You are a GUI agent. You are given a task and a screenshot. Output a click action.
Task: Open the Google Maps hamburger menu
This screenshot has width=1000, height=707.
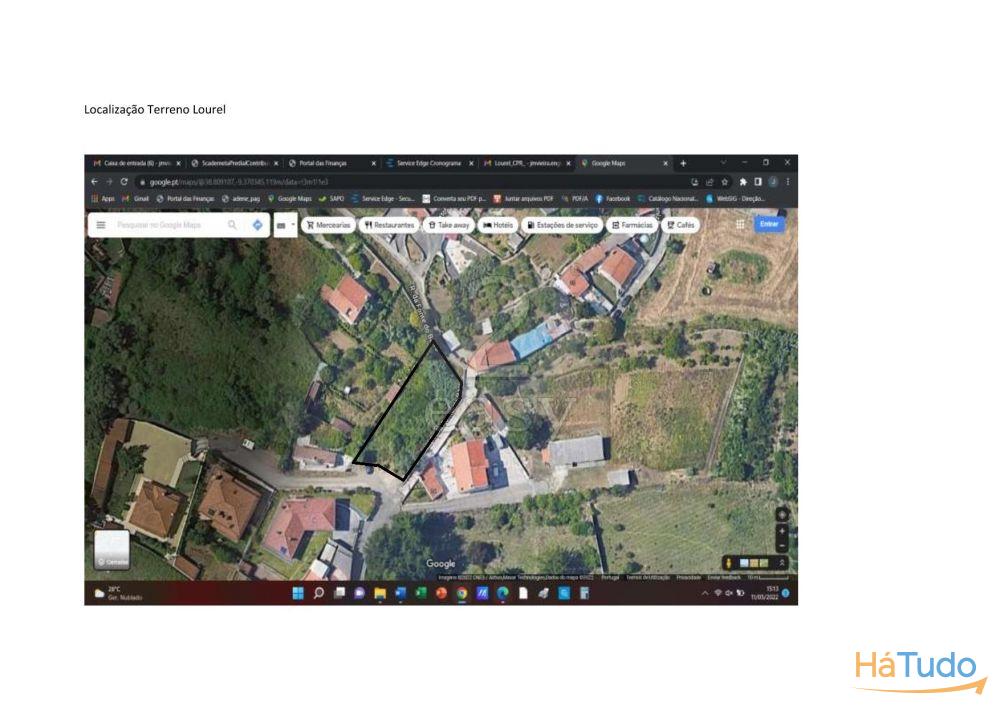(x=101, y=225)
